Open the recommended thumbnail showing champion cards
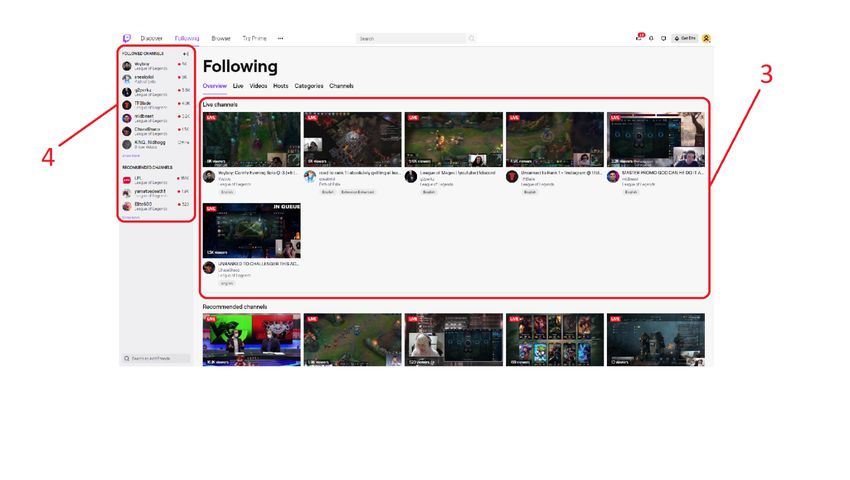Viewport: 850px width, 480px height. (555, 340)
